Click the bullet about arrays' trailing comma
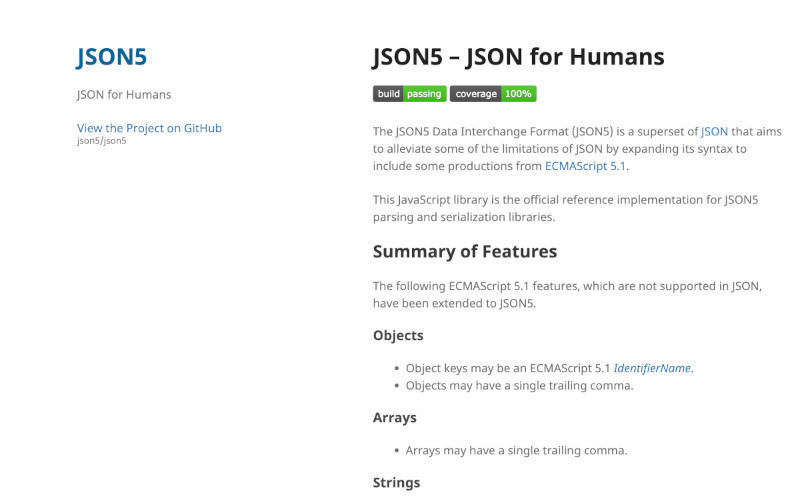Screen dimensions: 800x503 (516, 450)
